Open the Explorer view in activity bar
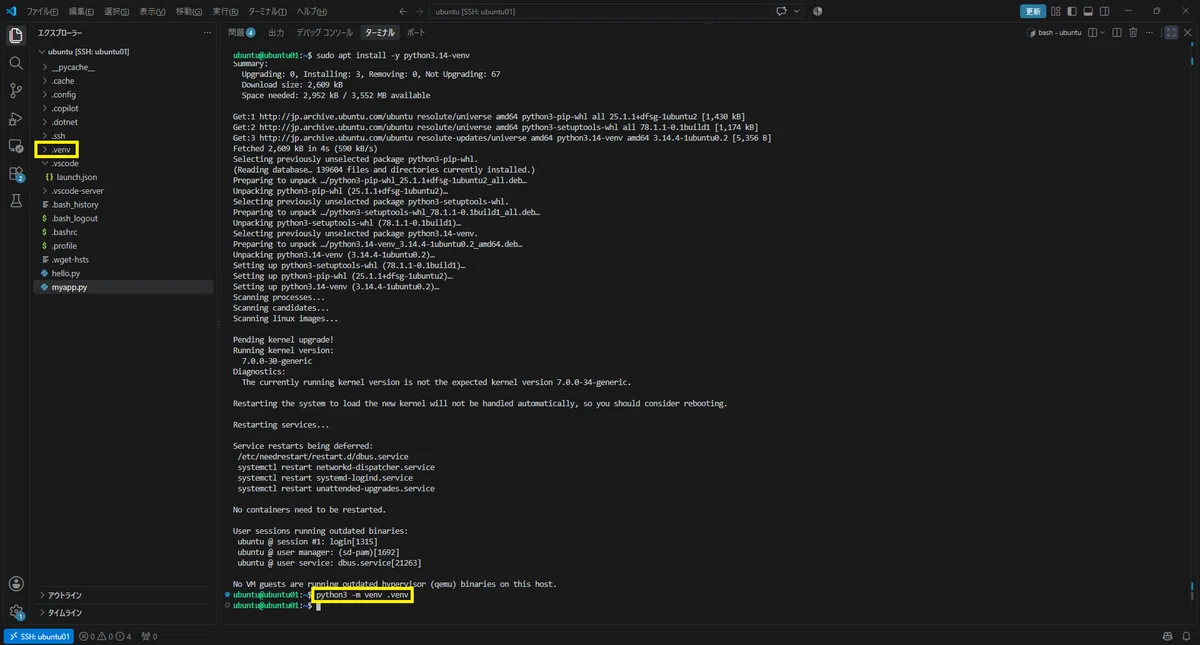1200x645 pixels. click(x=16, y=35)
